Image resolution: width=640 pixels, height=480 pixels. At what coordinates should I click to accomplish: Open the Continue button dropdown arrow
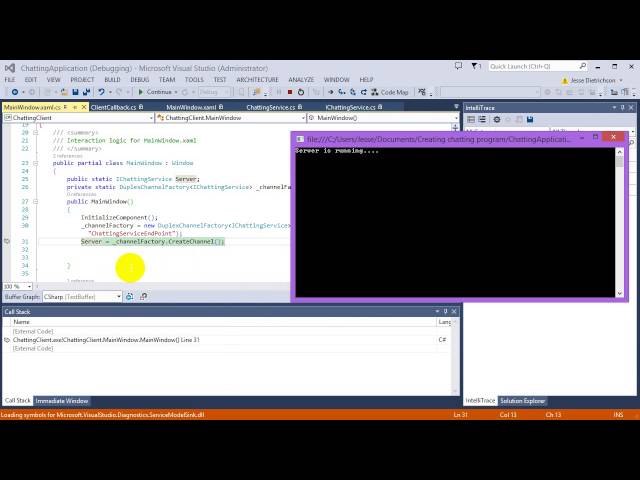176,92
